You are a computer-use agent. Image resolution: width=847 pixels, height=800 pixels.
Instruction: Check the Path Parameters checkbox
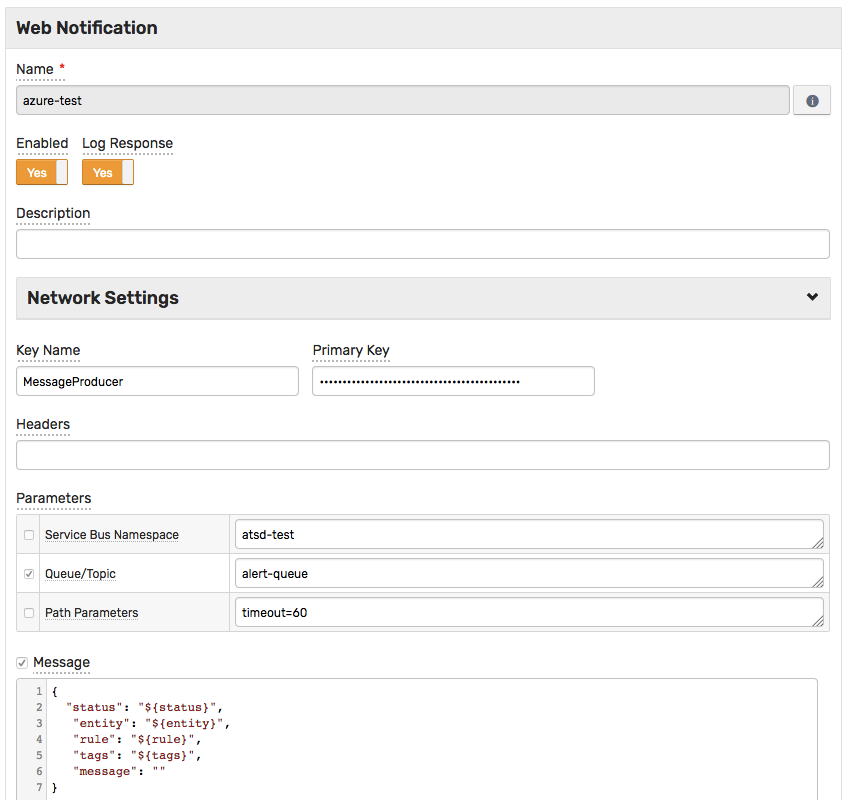pos(29,613)
